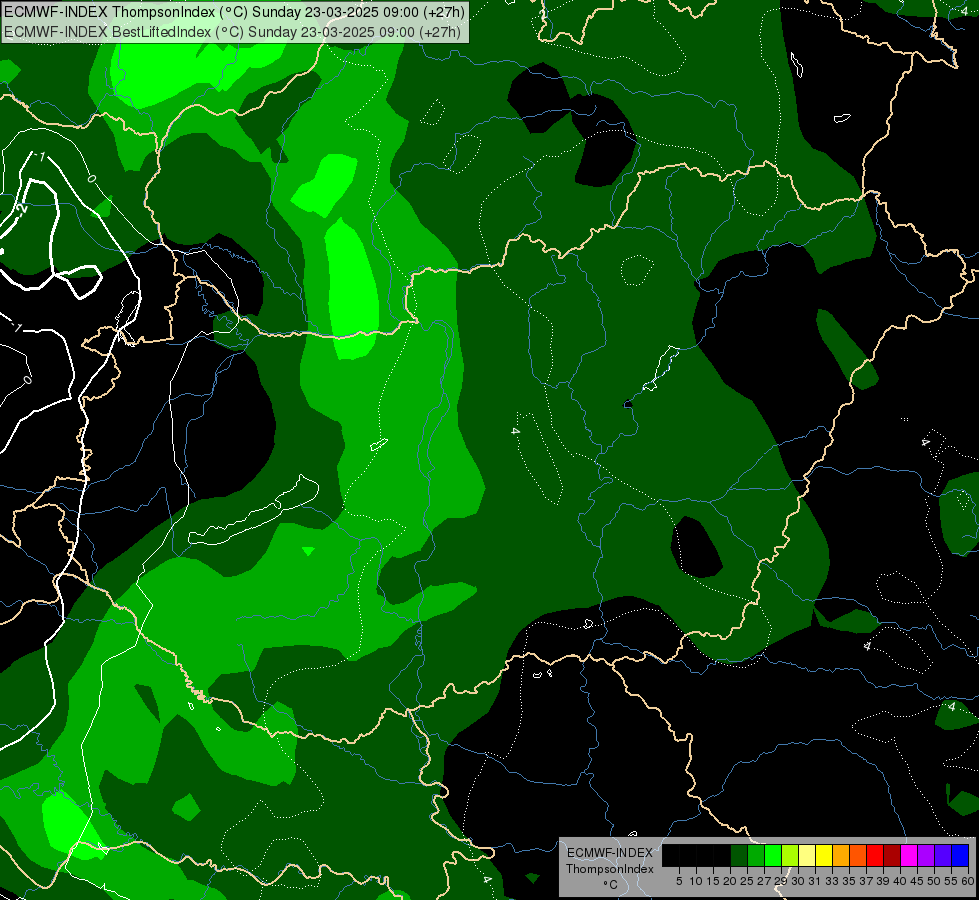This screenshot has width=979, height=900.
Task: Click the '33' tick label on legend
Action: tap(832, 881)
